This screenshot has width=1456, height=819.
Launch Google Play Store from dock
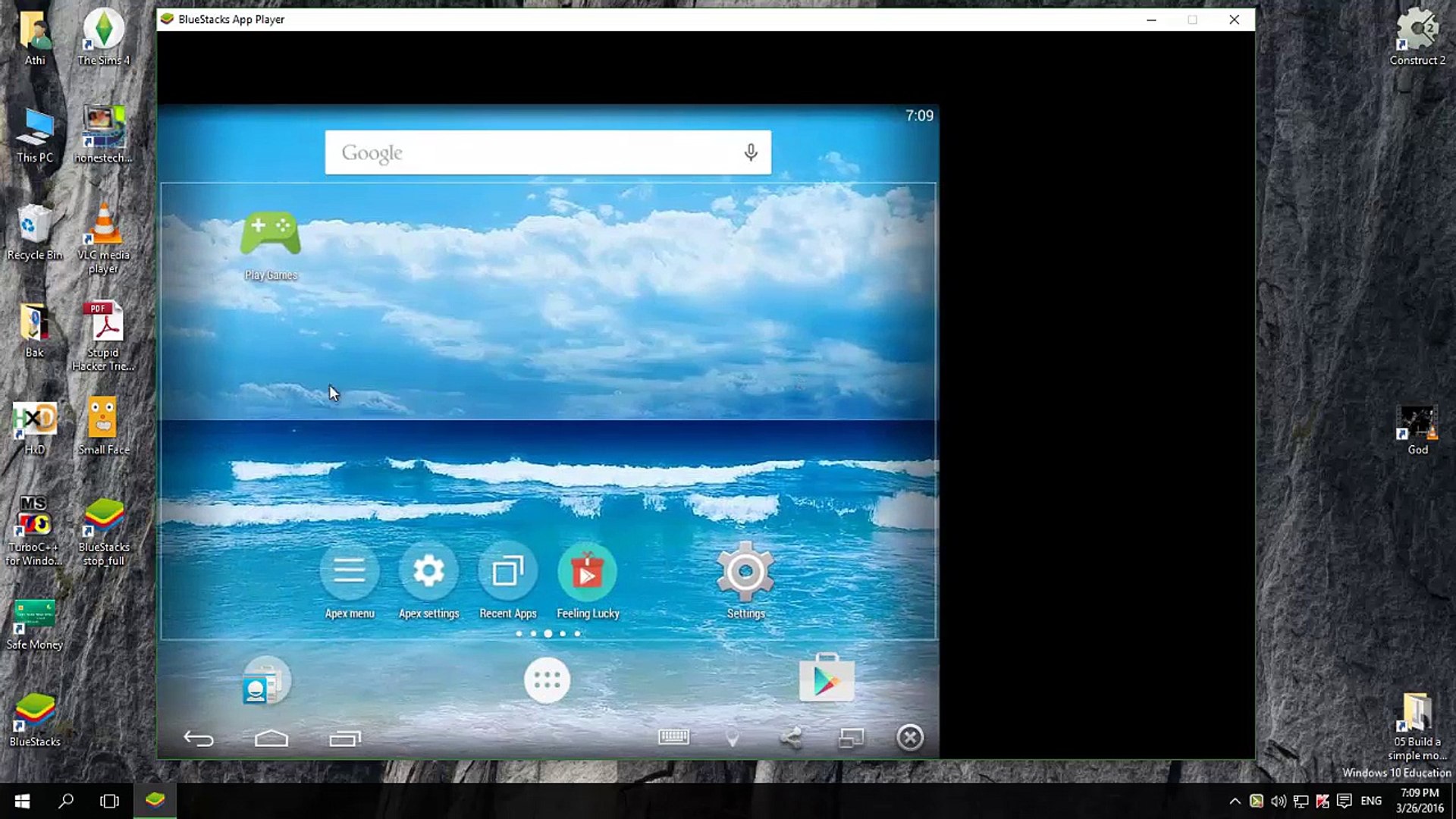point(827,679)
